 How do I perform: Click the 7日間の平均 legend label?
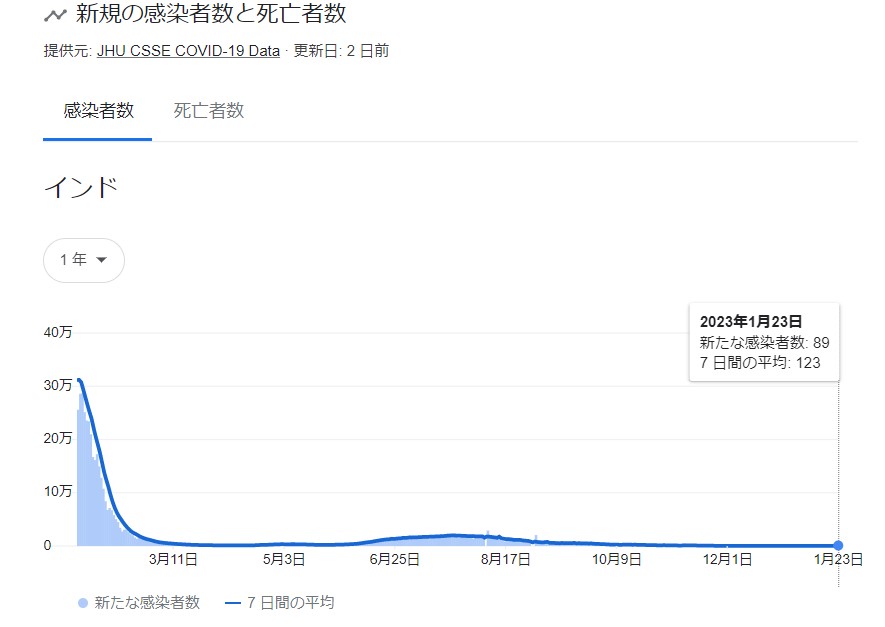tap(291, 603)
